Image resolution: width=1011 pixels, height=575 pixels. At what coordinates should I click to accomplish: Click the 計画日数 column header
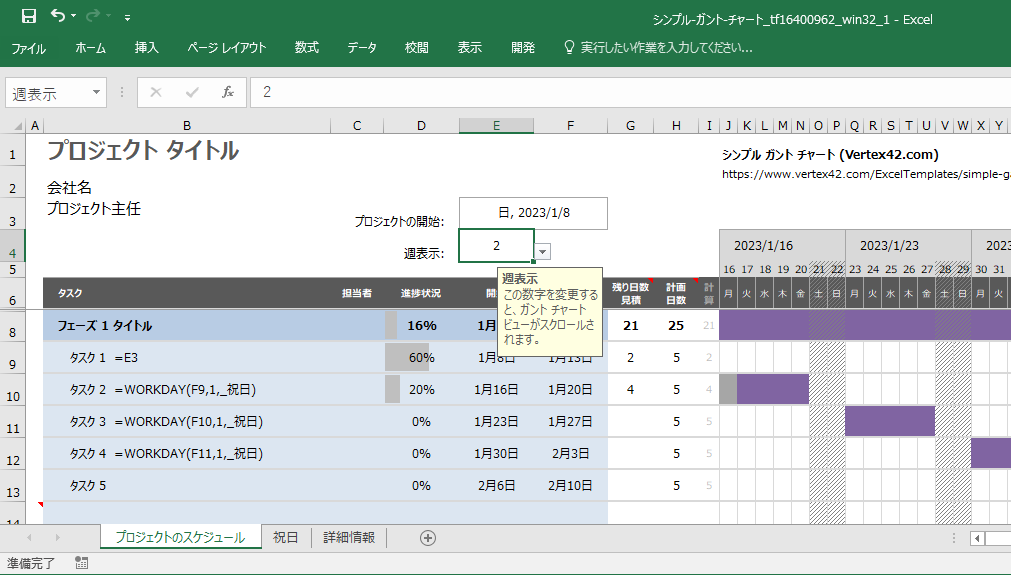(x=676, y=293)
